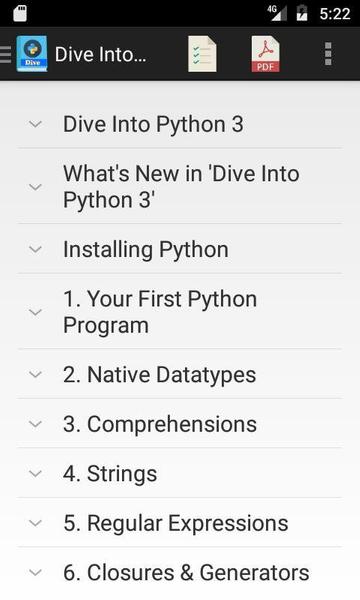
Task: Tap the SD card status bar icon
Action: [x=20, y=14]
